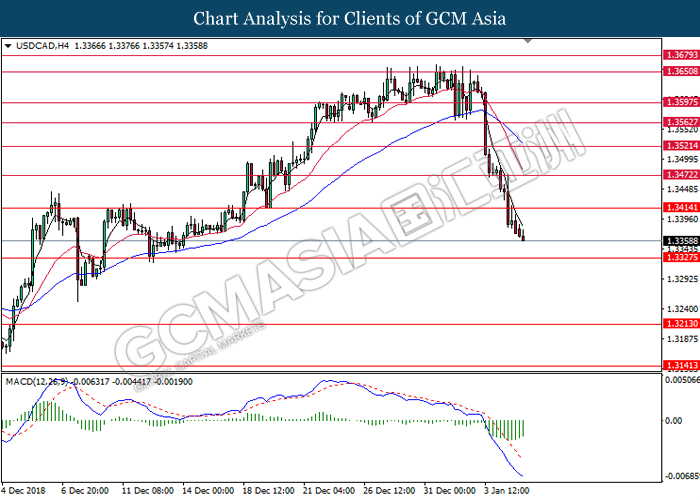Click the 18 Dec 12:00 time axis label

pos(268,491)
